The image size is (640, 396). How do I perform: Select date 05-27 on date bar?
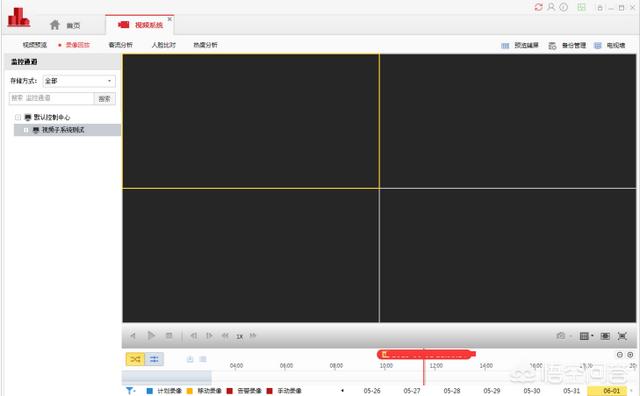412,391
